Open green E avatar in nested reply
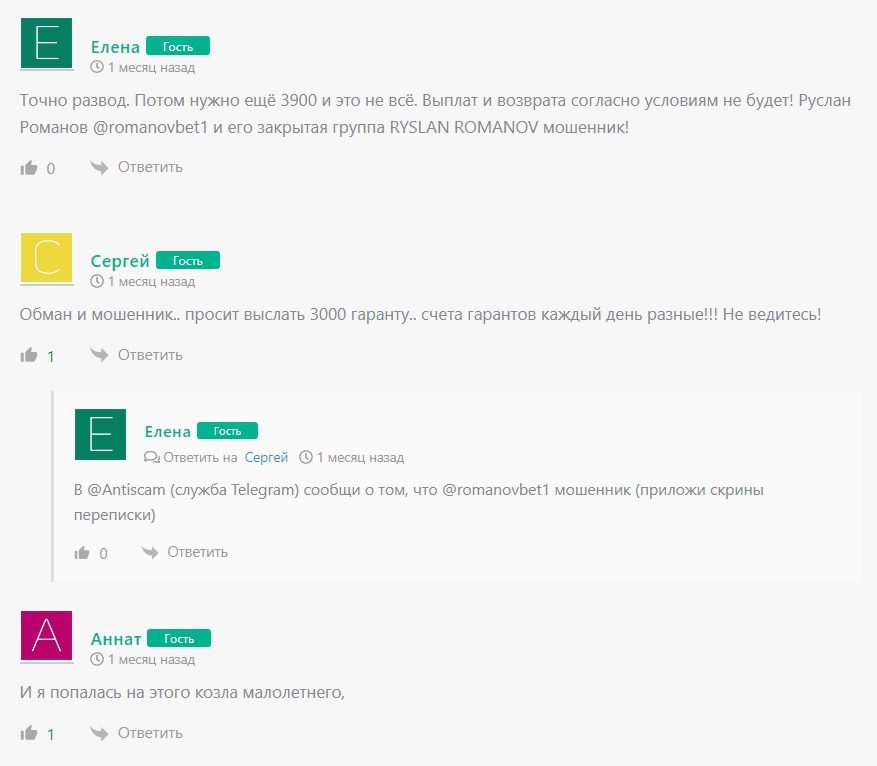 coord(101,434)
